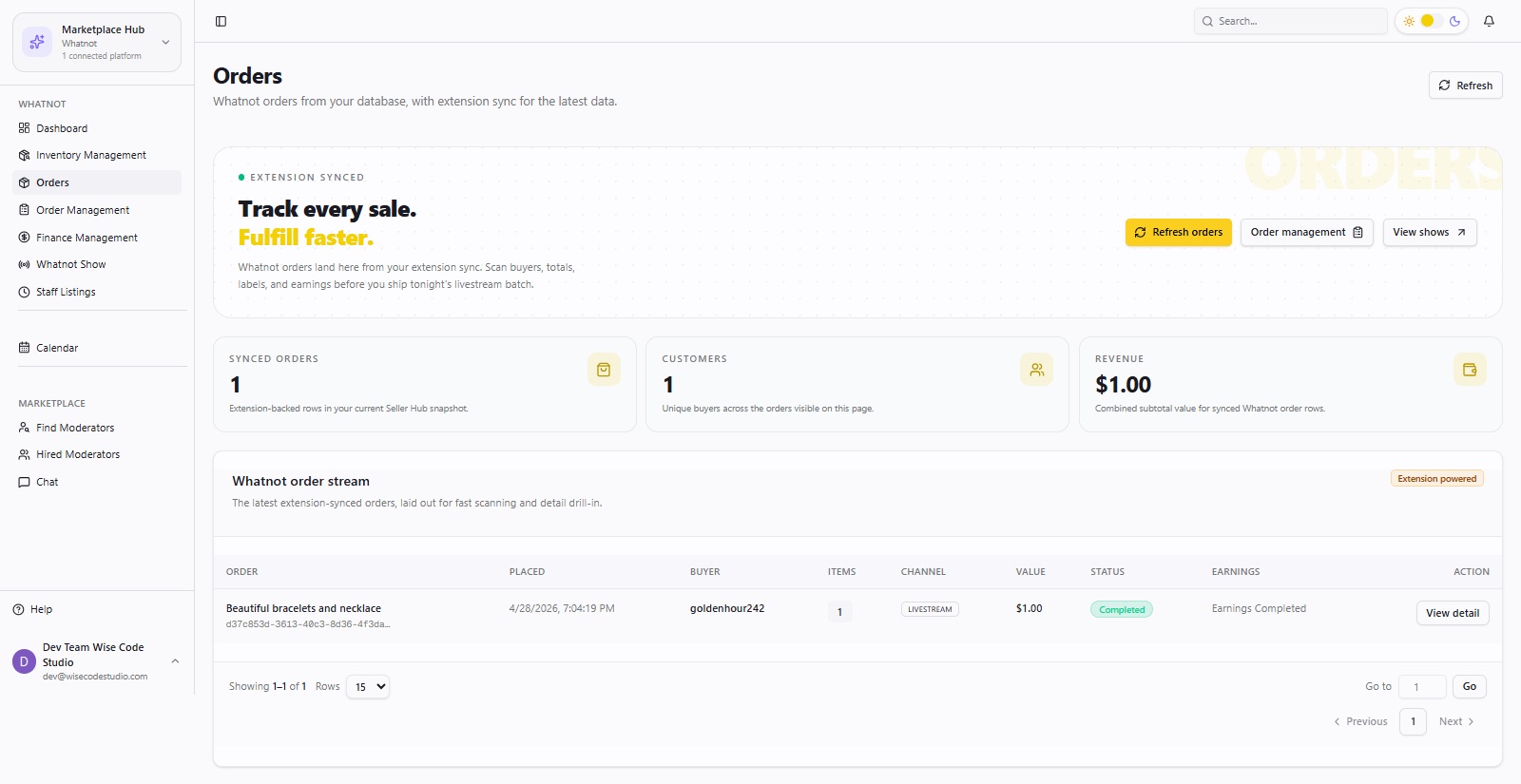Select Orders in the sidebar

tap(97, 182)
